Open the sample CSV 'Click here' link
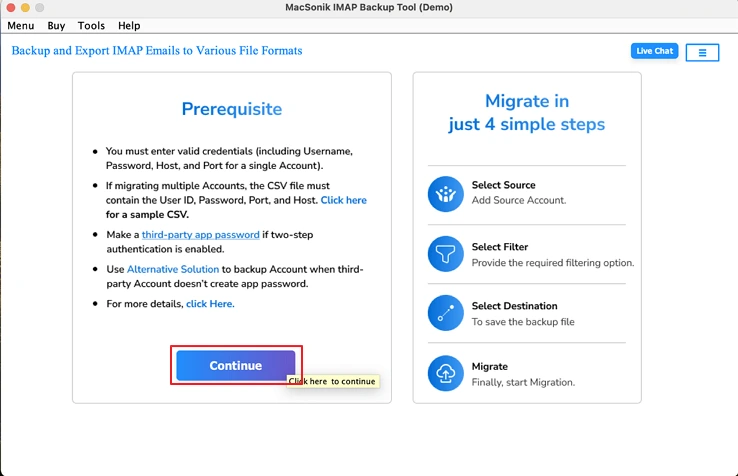Viewport: 738px width, 476px height. [344, 200]
